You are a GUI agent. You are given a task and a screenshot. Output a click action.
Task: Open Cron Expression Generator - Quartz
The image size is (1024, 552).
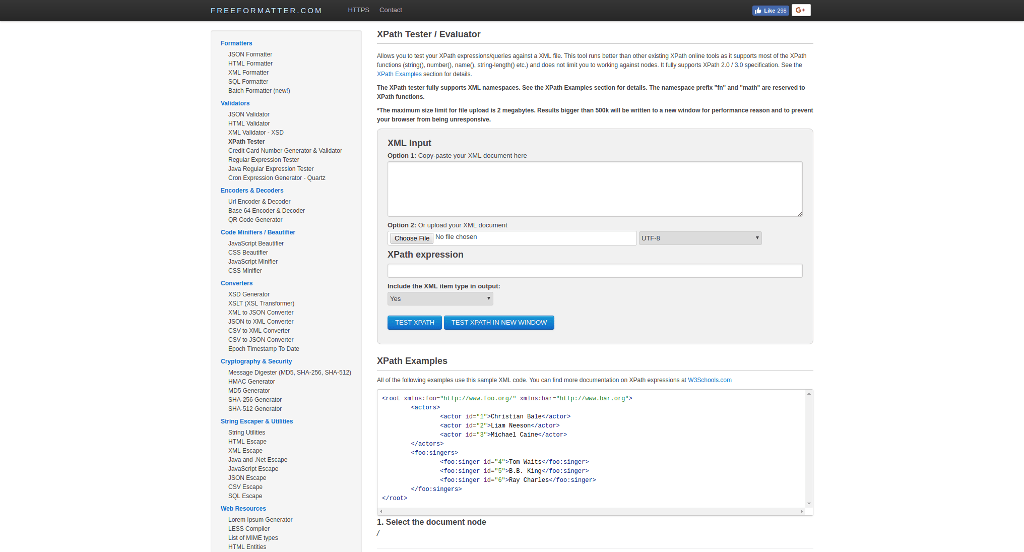[x=277, y=178]
